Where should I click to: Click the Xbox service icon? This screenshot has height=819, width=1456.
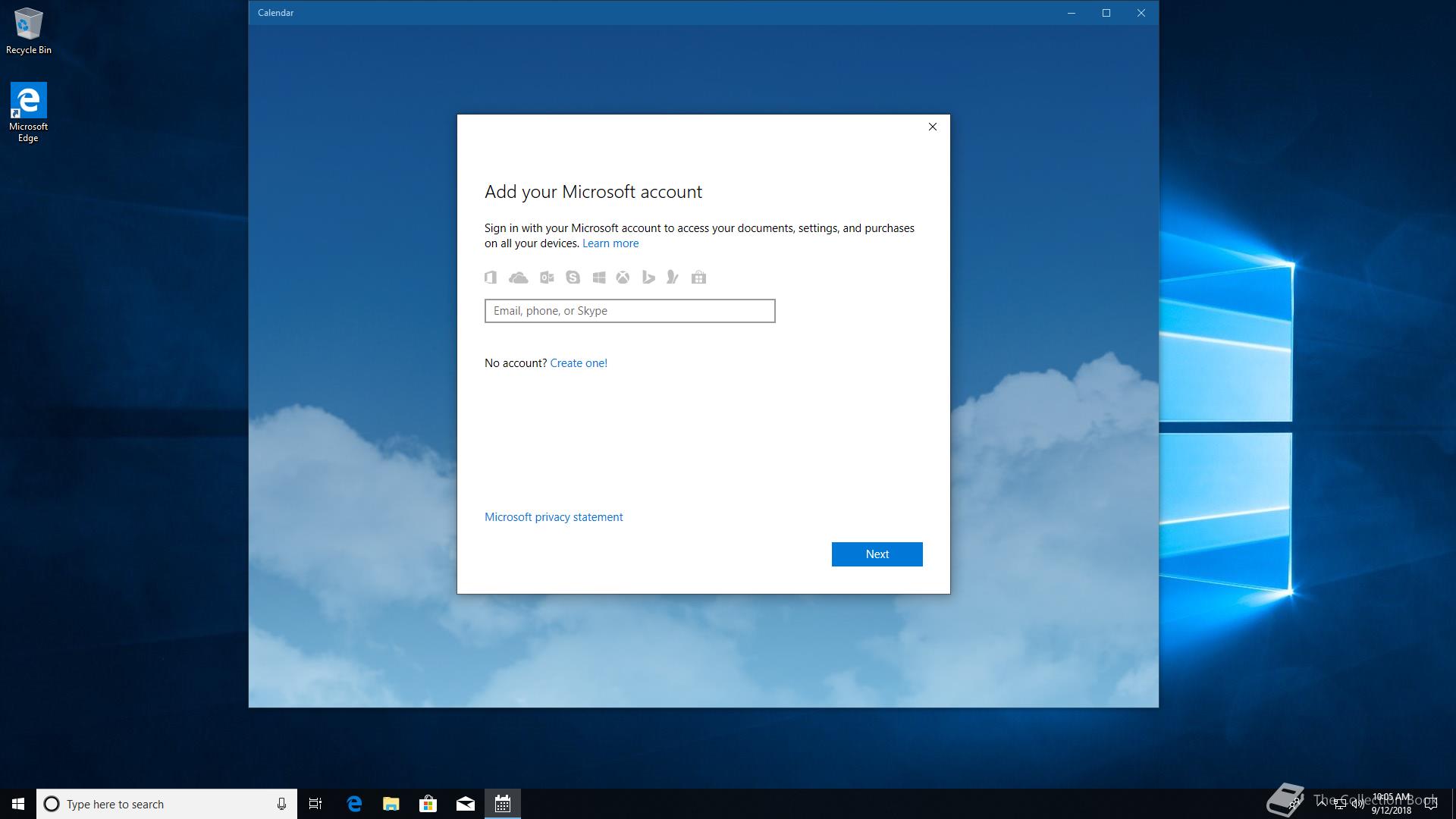(623, 278)
